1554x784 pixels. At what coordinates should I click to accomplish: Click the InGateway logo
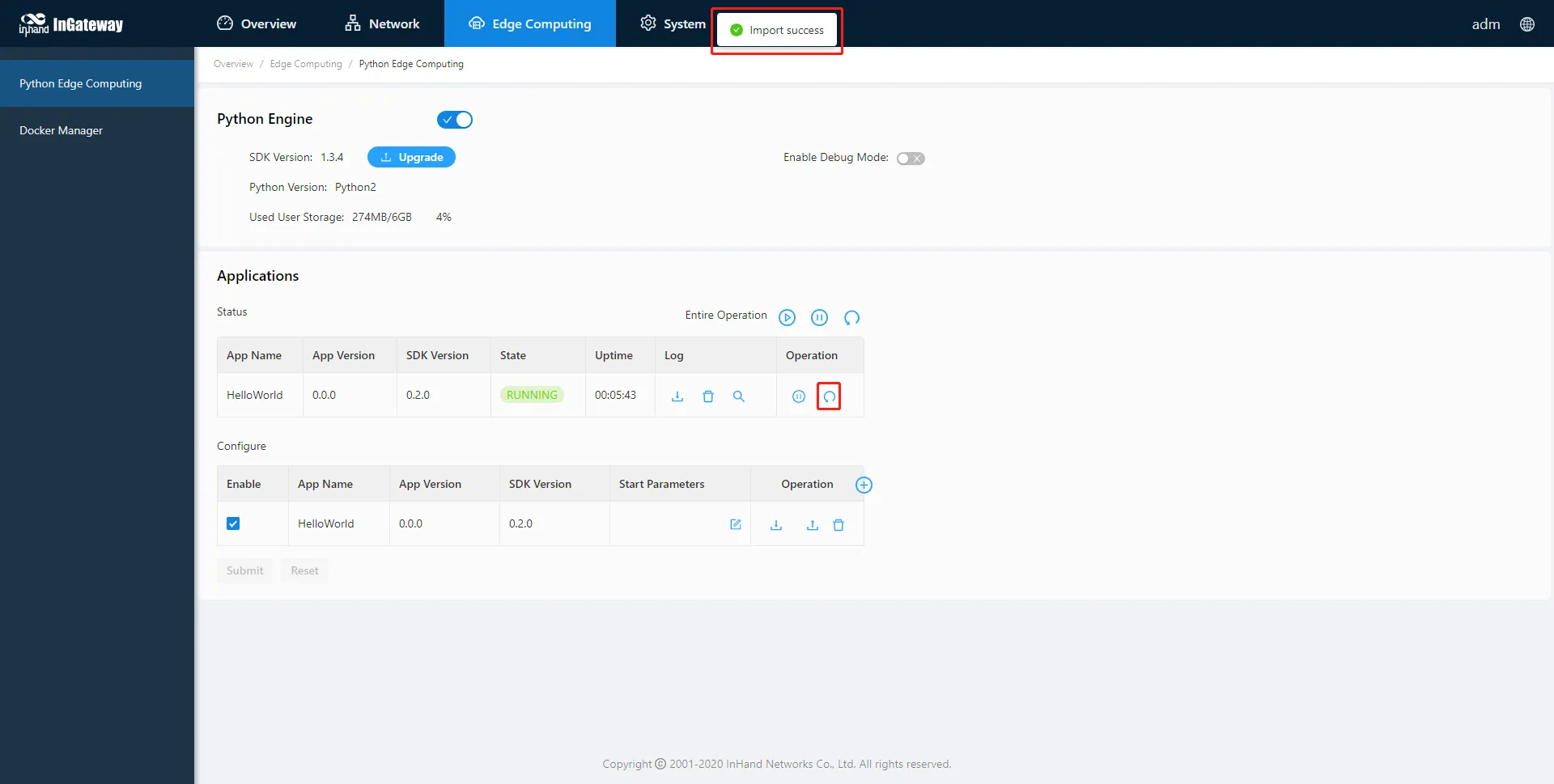71,24
